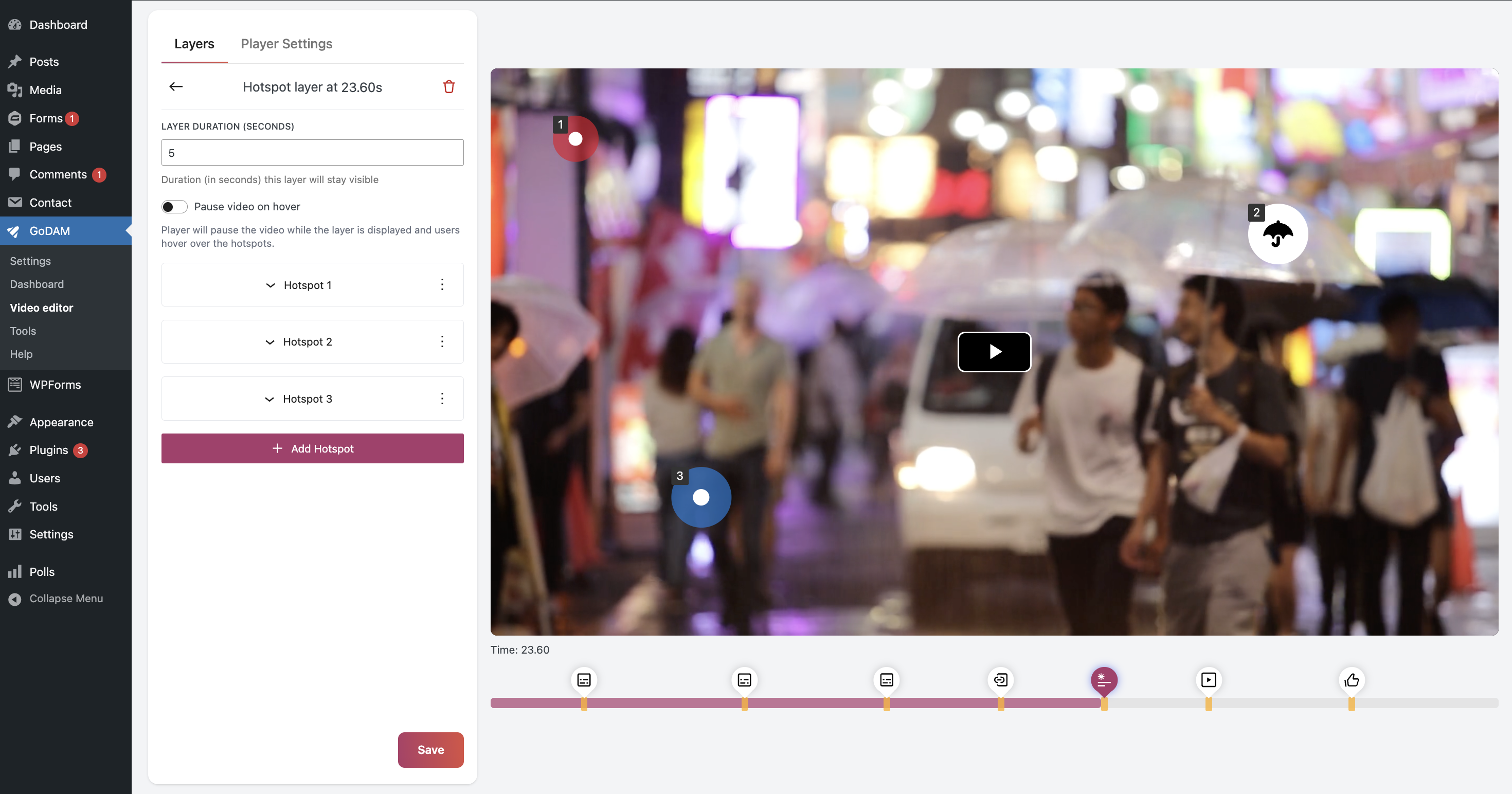Screen dimensions: 1512x794
Task: Open GoDAM Tools submenu item
Action: 23,331
